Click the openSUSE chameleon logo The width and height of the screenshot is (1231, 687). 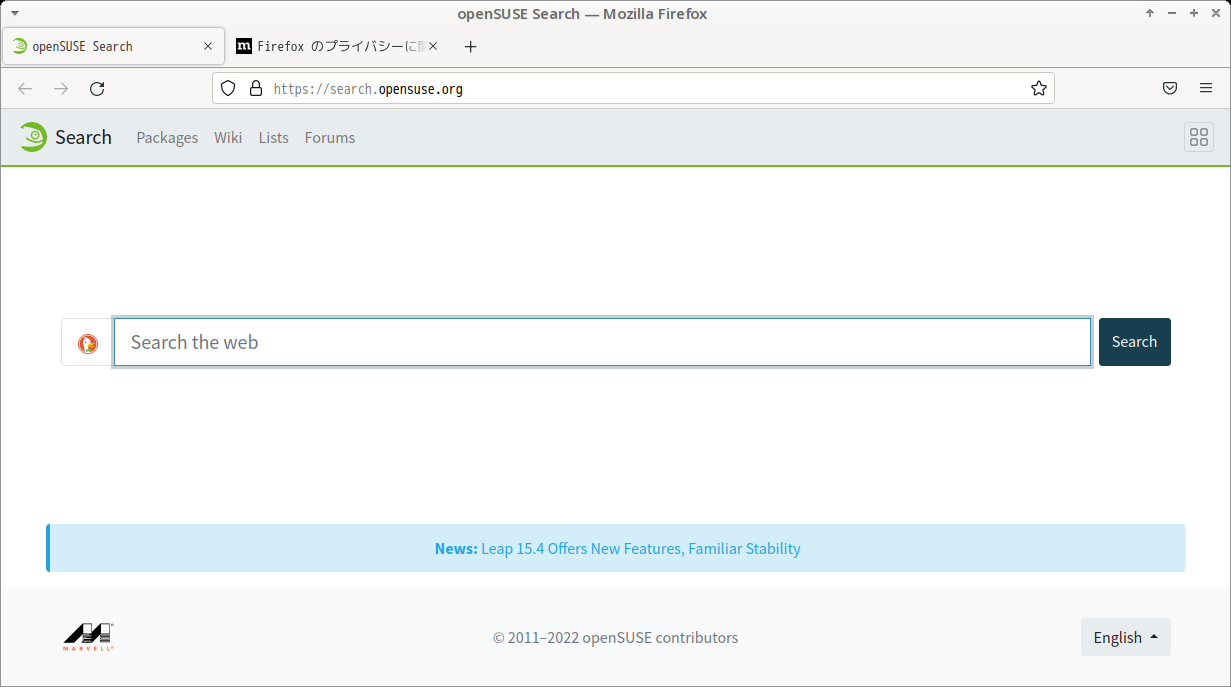(x=33, y=137)
